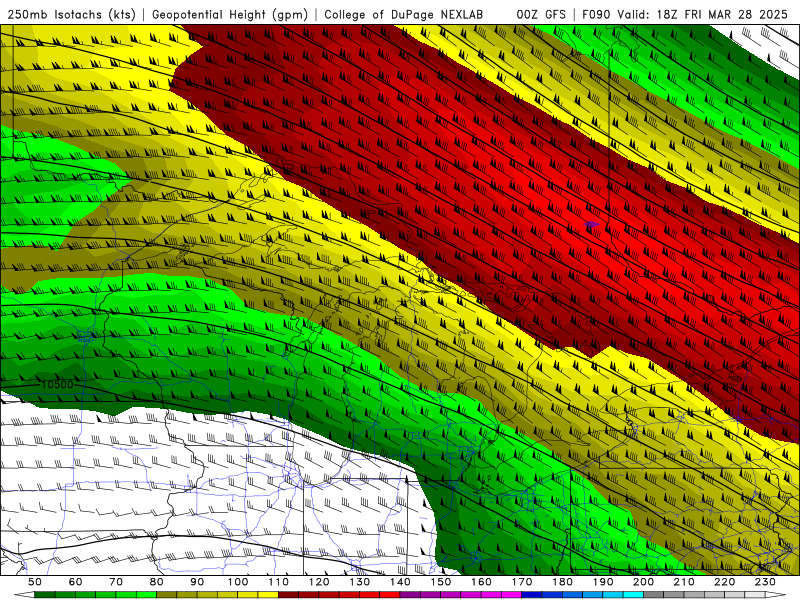
Task: Click legend value 220
Action: click(724, 582)
